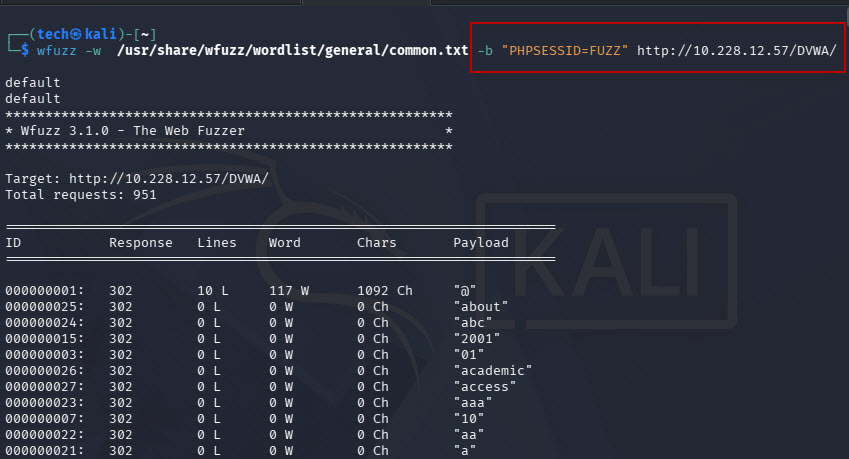
Task: Click result ID 000000001
Action: (45, 291)
